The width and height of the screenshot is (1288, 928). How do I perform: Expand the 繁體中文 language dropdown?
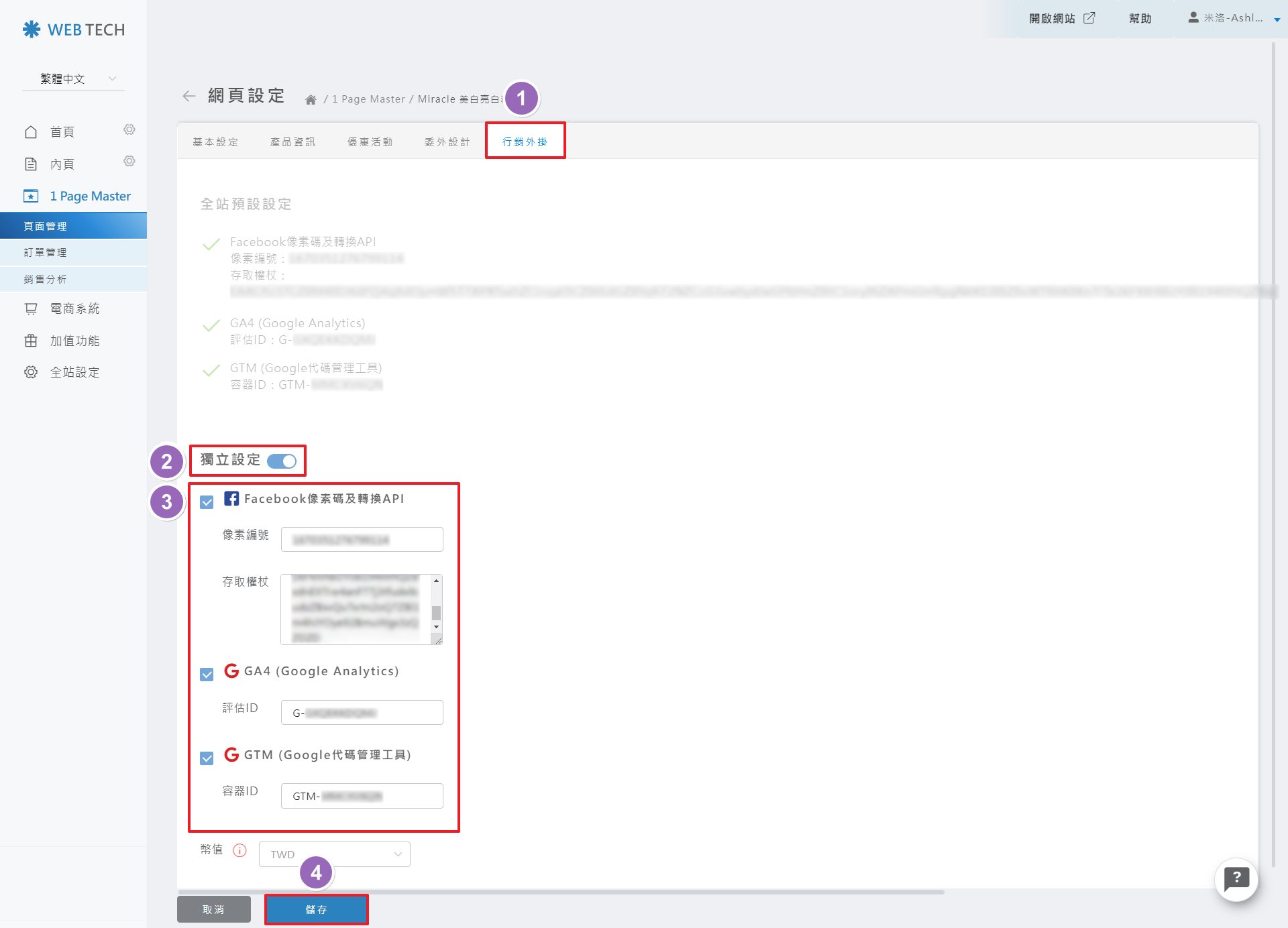coord(73,78)
